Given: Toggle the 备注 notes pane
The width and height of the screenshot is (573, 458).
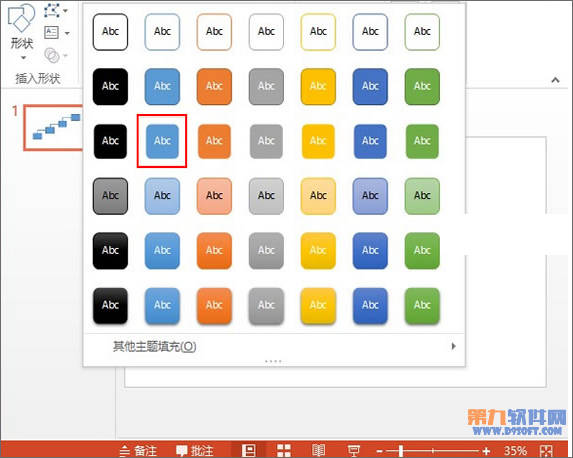Looking at the screenshot, I should tap(138, 451).
